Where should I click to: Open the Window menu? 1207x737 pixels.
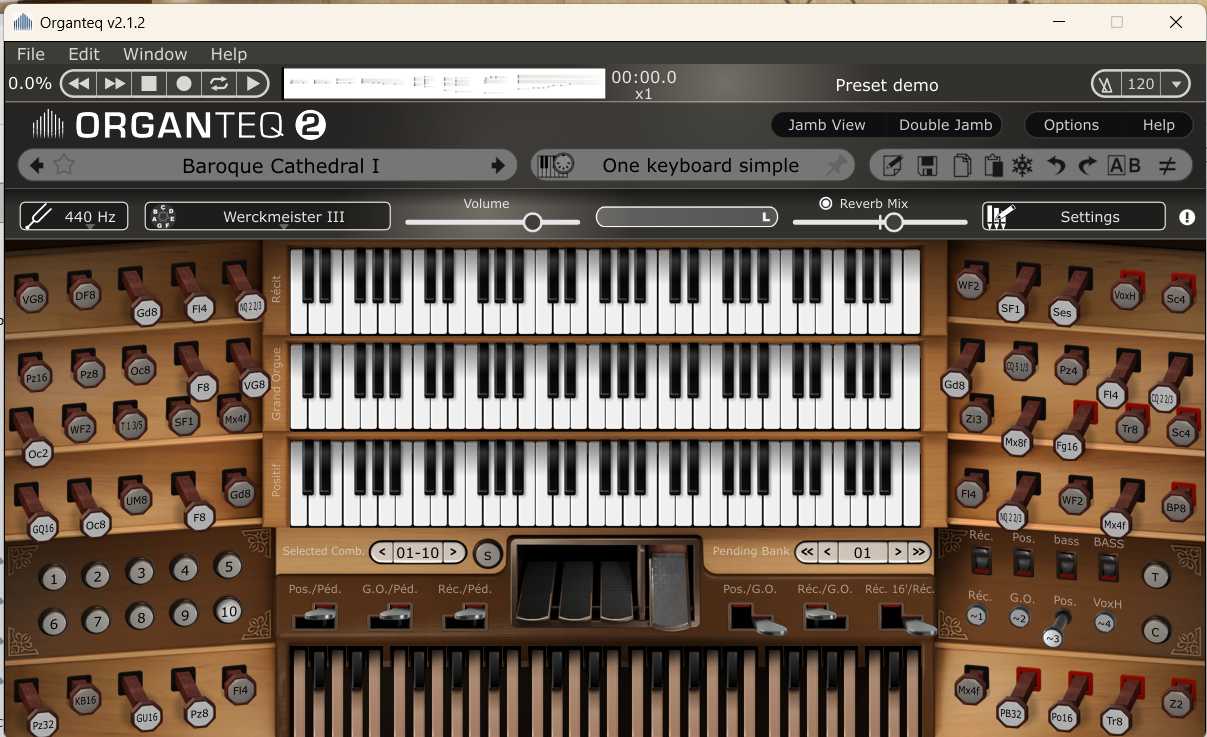[155, 54]
